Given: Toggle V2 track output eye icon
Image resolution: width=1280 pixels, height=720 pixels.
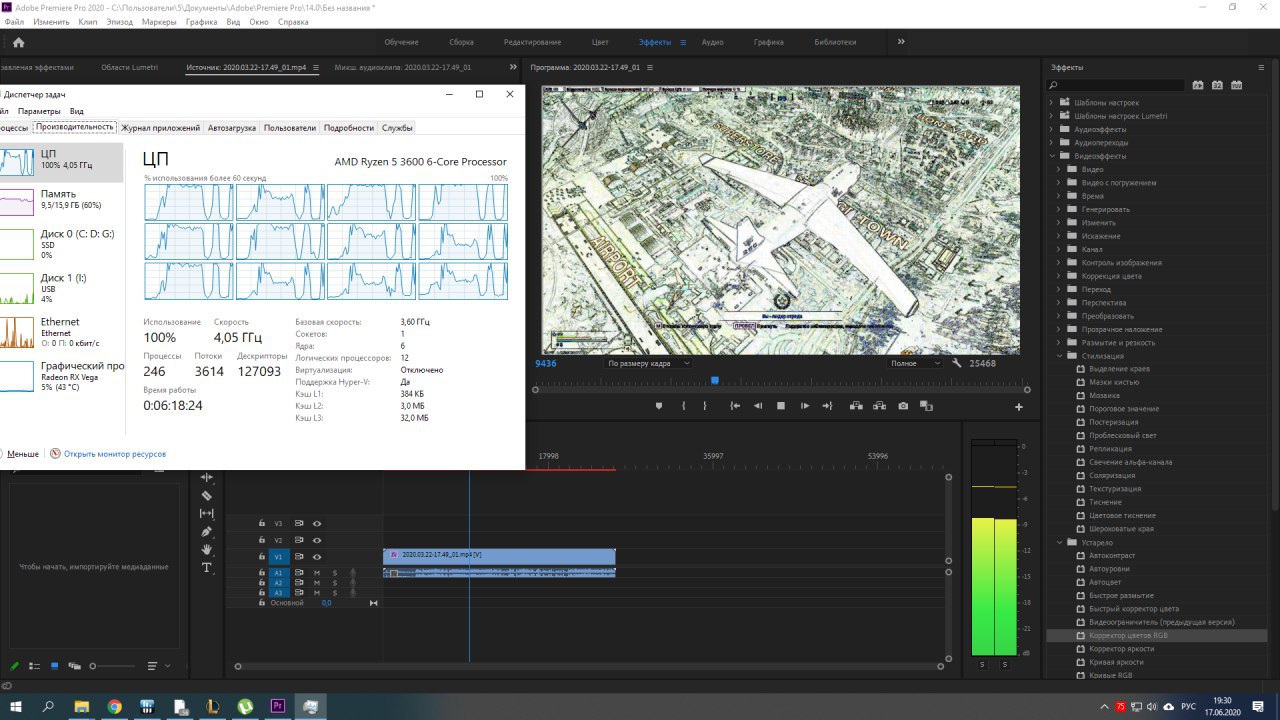Looking at the screenshot, I should 317,540.
